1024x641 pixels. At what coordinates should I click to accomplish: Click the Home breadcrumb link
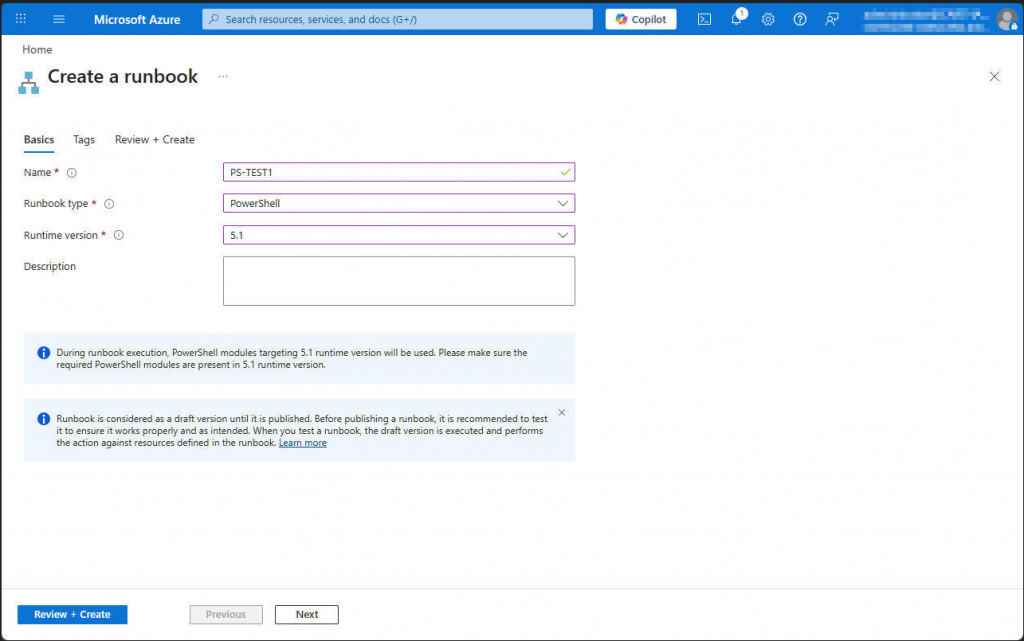click(x=36, y=49)
